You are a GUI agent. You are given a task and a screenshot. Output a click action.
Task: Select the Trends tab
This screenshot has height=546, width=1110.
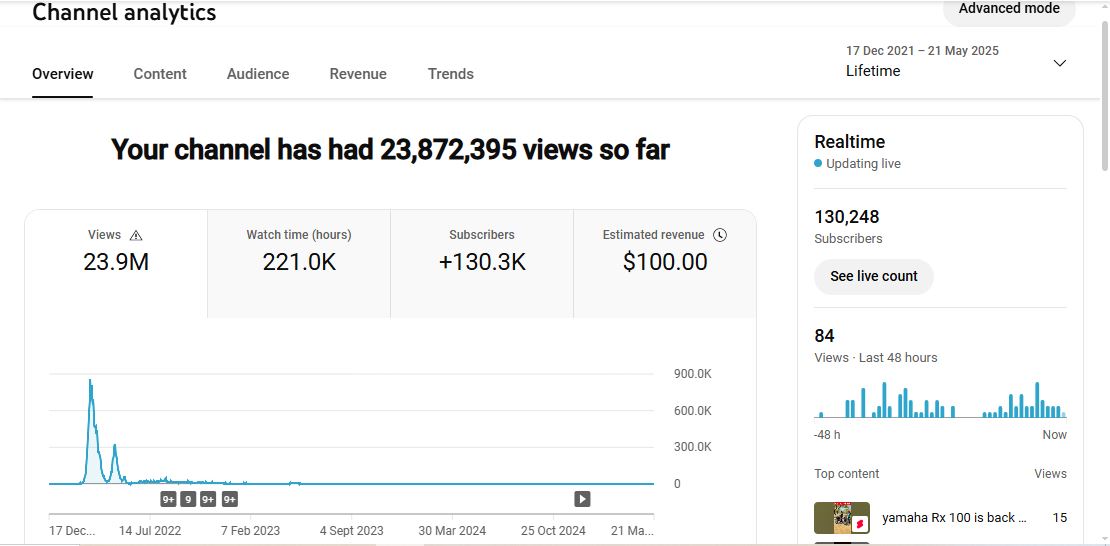coord(451,74)
